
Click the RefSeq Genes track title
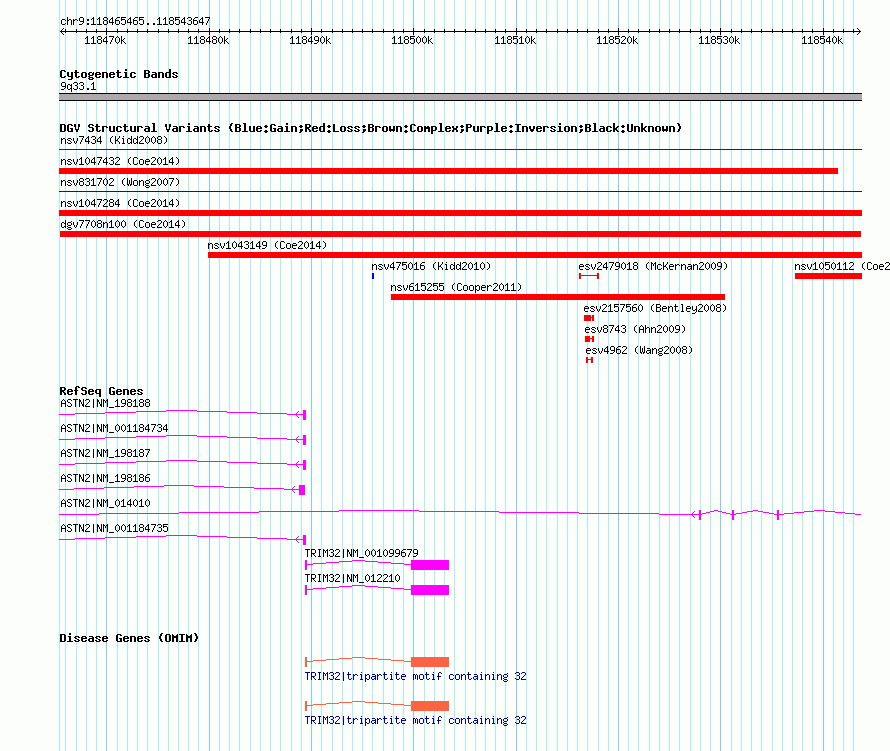(x=101, y=391)
